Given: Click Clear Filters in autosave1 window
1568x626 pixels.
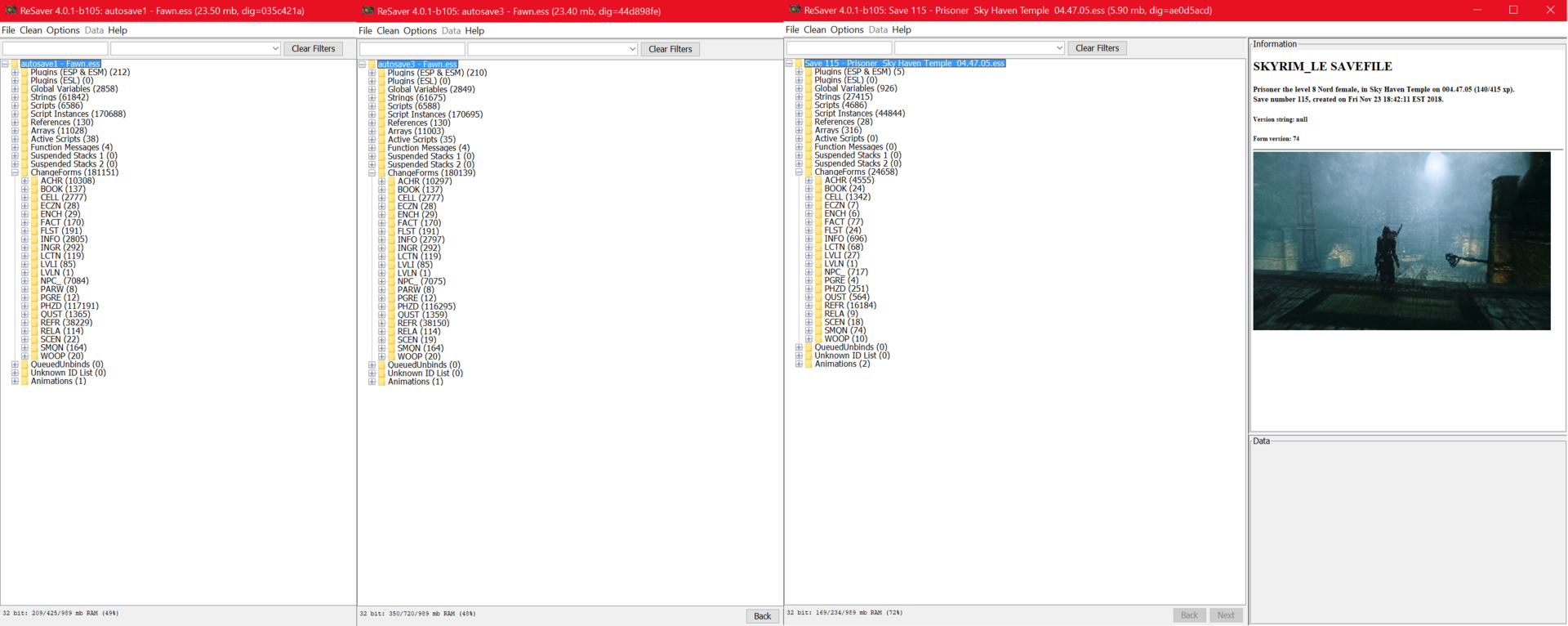Looking at the screenshot, I should pyautogui.click(x=314, y=49).
